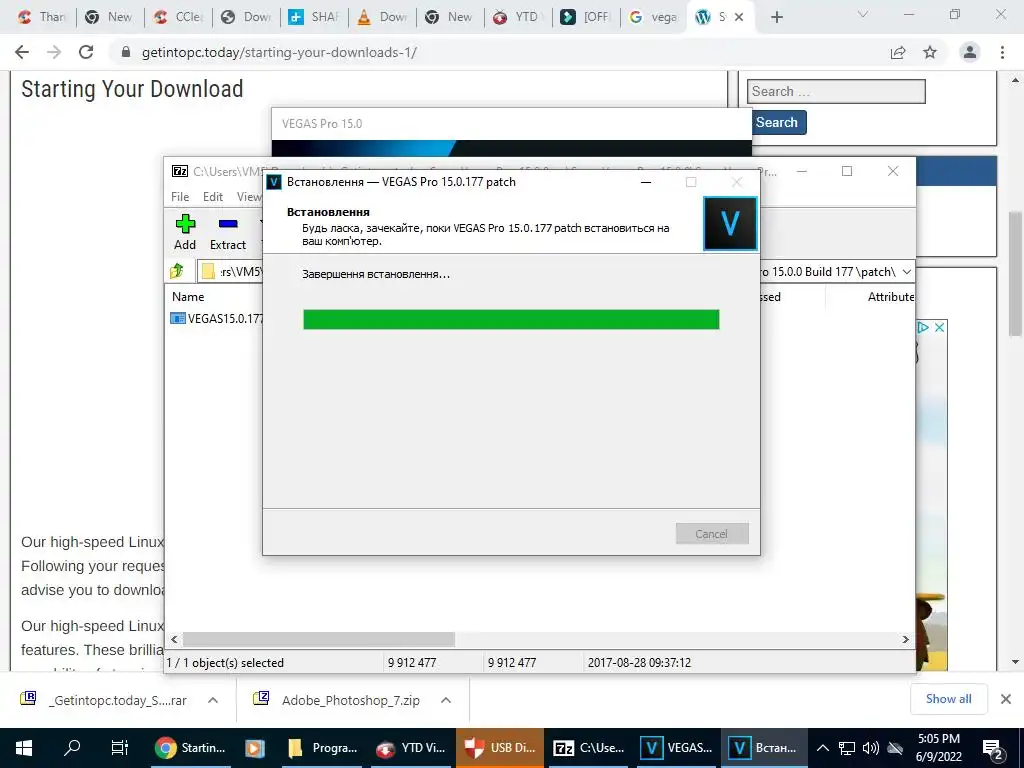Click the Attributes column header in 7-Zip
Viewport: 1024px width, 768px height.
point(891,296)
